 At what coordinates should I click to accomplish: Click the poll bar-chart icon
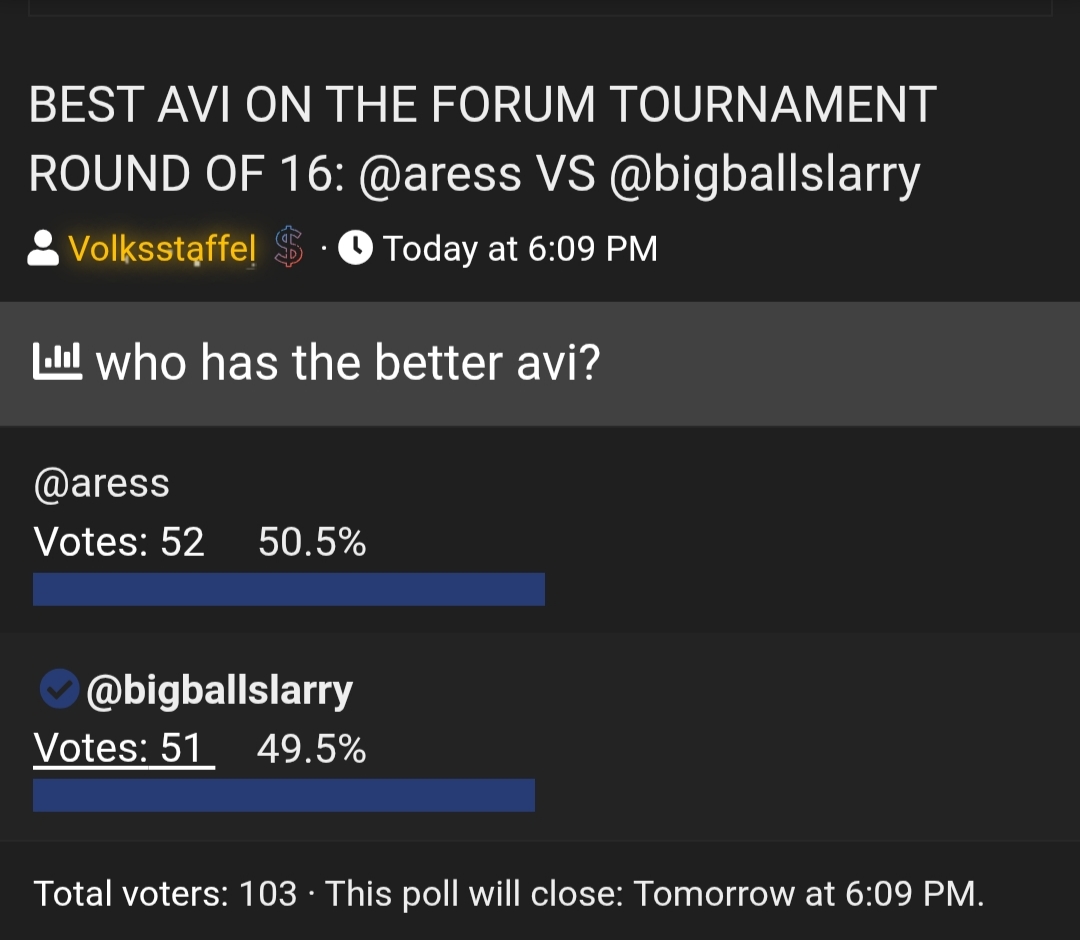point(58,362)
